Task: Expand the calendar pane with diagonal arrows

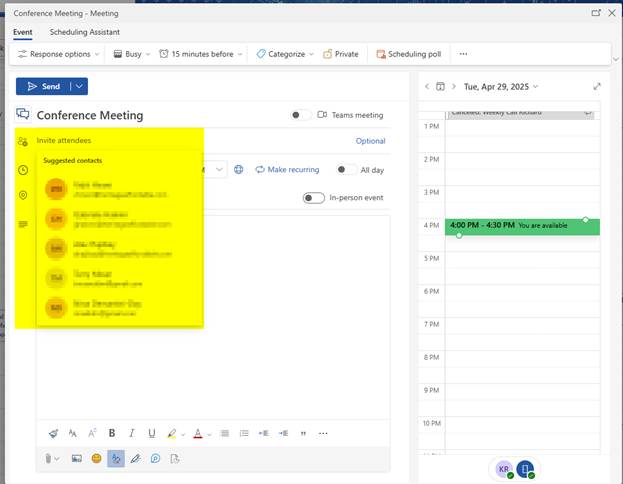Action: click(597, 86)
